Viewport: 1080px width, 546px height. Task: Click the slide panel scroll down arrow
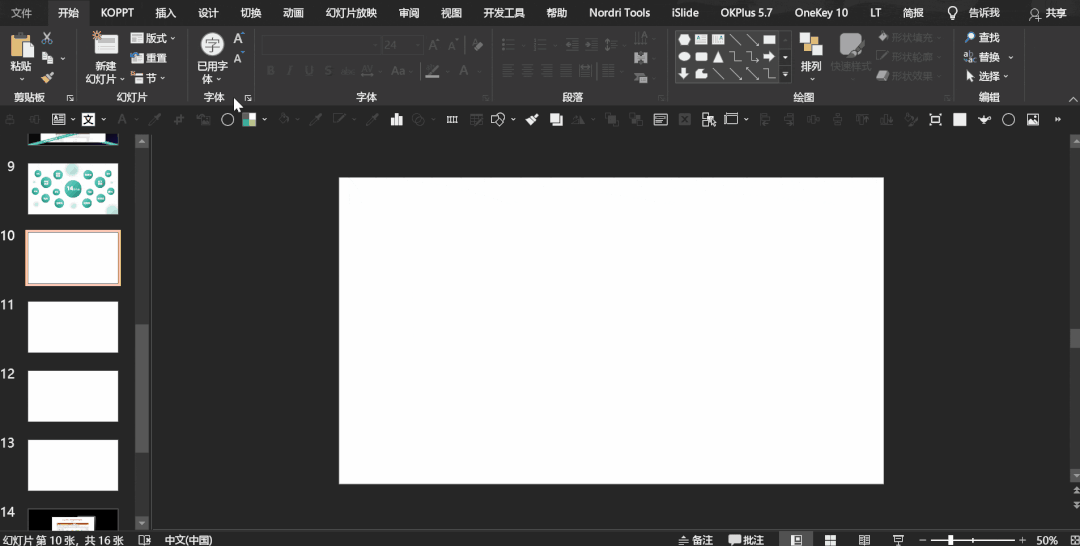pos(142,523)
